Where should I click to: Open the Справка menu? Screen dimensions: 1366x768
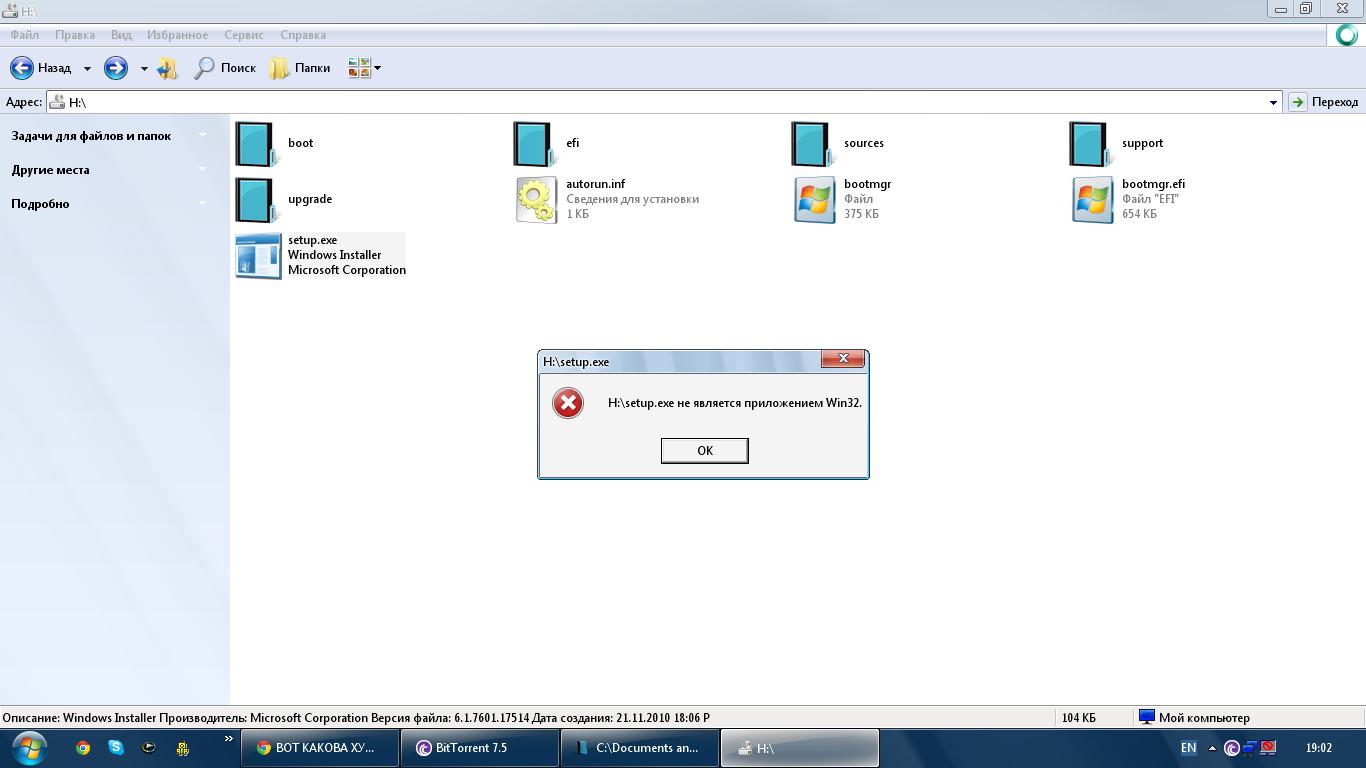303,35
